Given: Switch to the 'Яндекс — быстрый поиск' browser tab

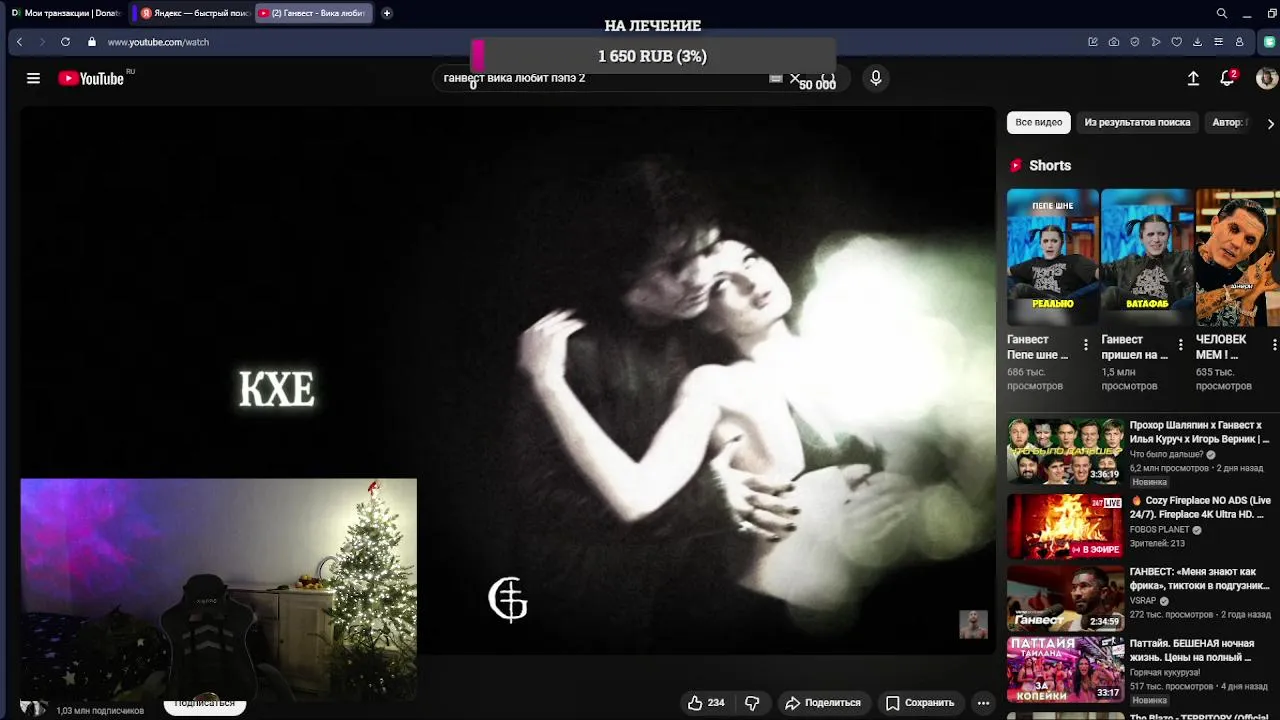Looking at the screenshot, I should pos(194,13).
